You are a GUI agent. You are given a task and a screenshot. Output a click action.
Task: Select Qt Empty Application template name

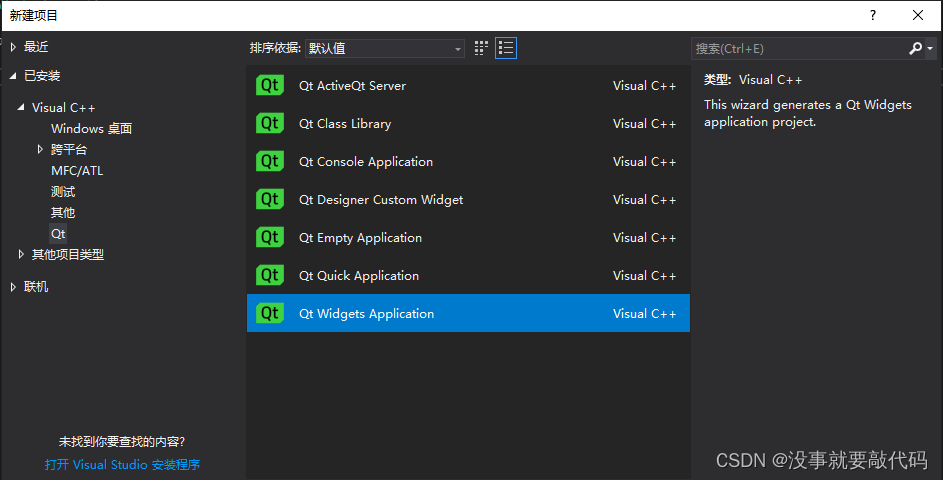360,237
